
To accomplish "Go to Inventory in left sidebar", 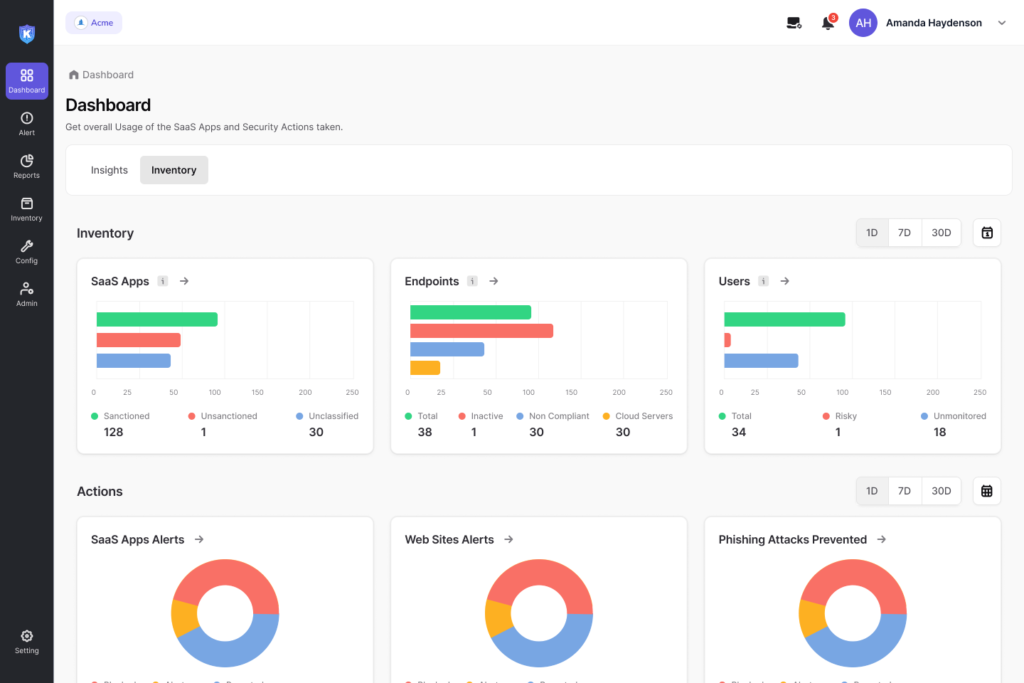I will click(x=26, y=209).
